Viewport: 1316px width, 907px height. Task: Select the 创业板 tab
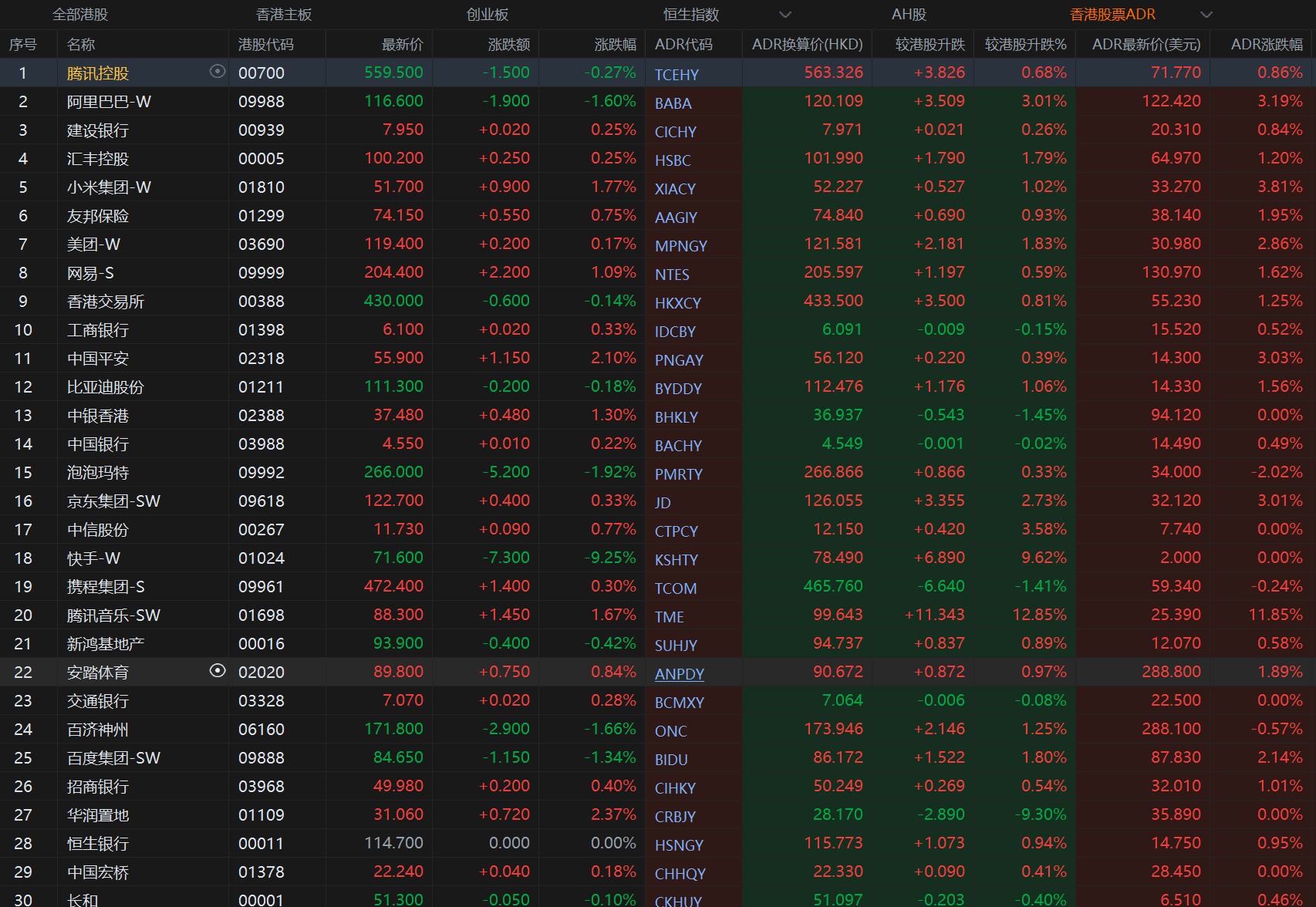click(x=488, y=15)
